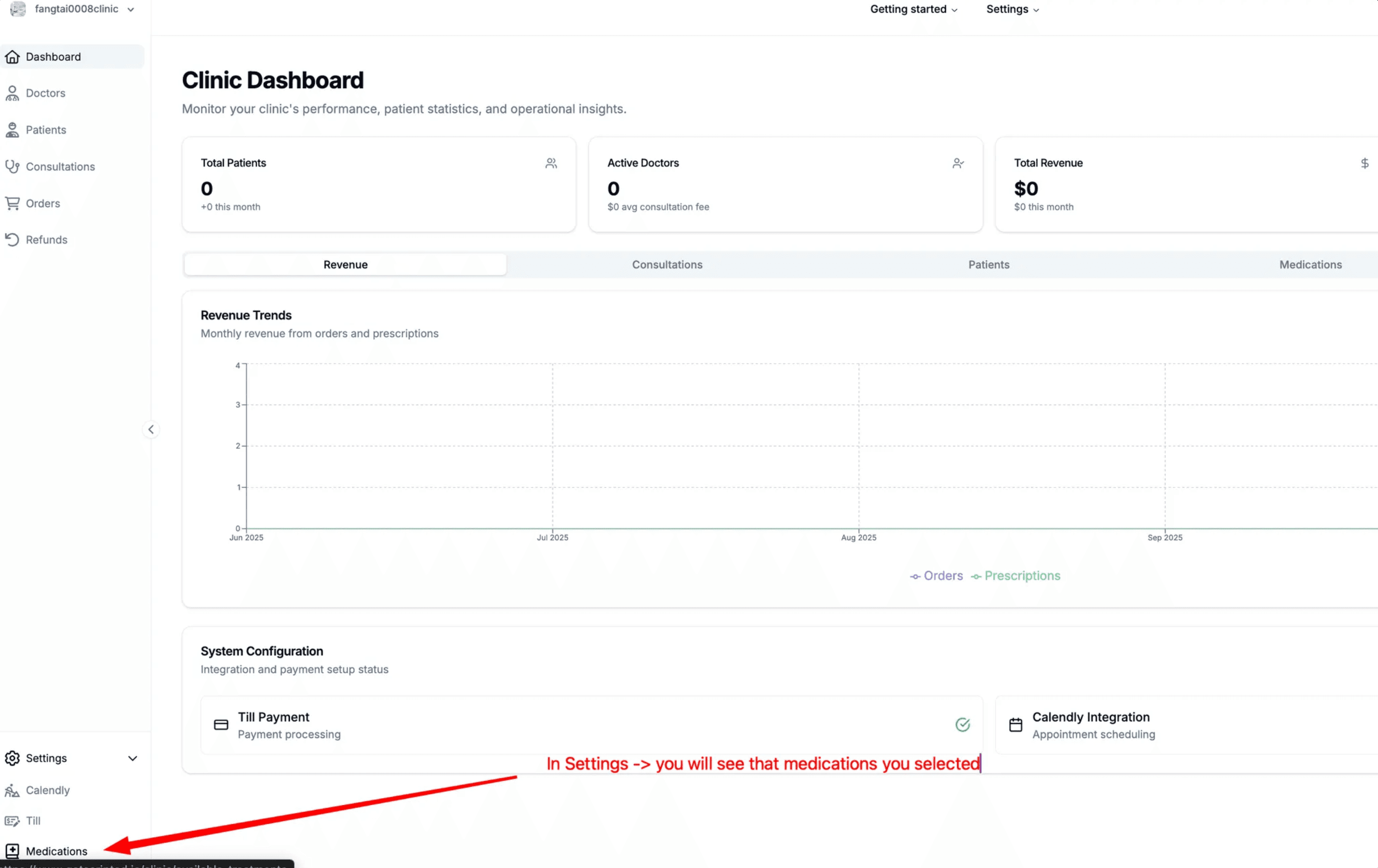Click the Patients sidebar icon

12,130
